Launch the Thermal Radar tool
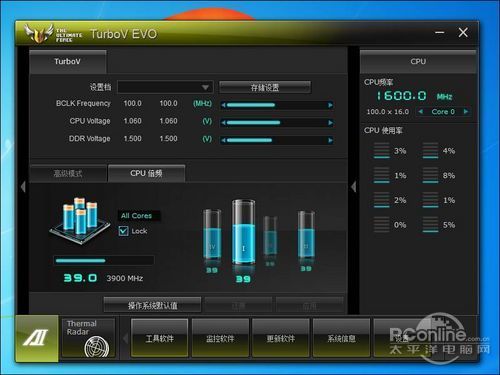 88,338
